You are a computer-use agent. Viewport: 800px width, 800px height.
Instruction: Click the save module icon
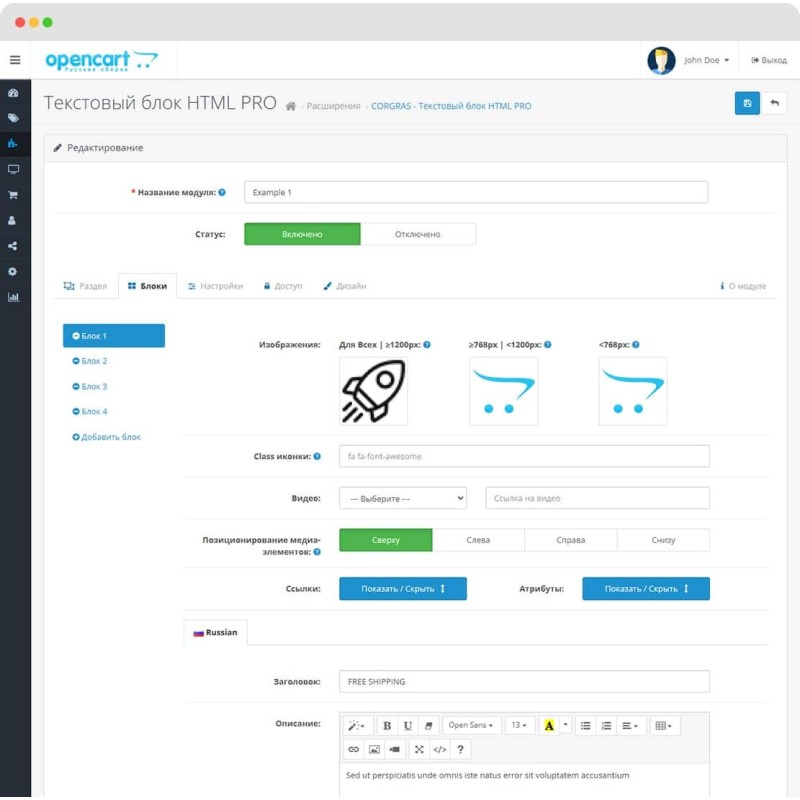tap(747, 103)
